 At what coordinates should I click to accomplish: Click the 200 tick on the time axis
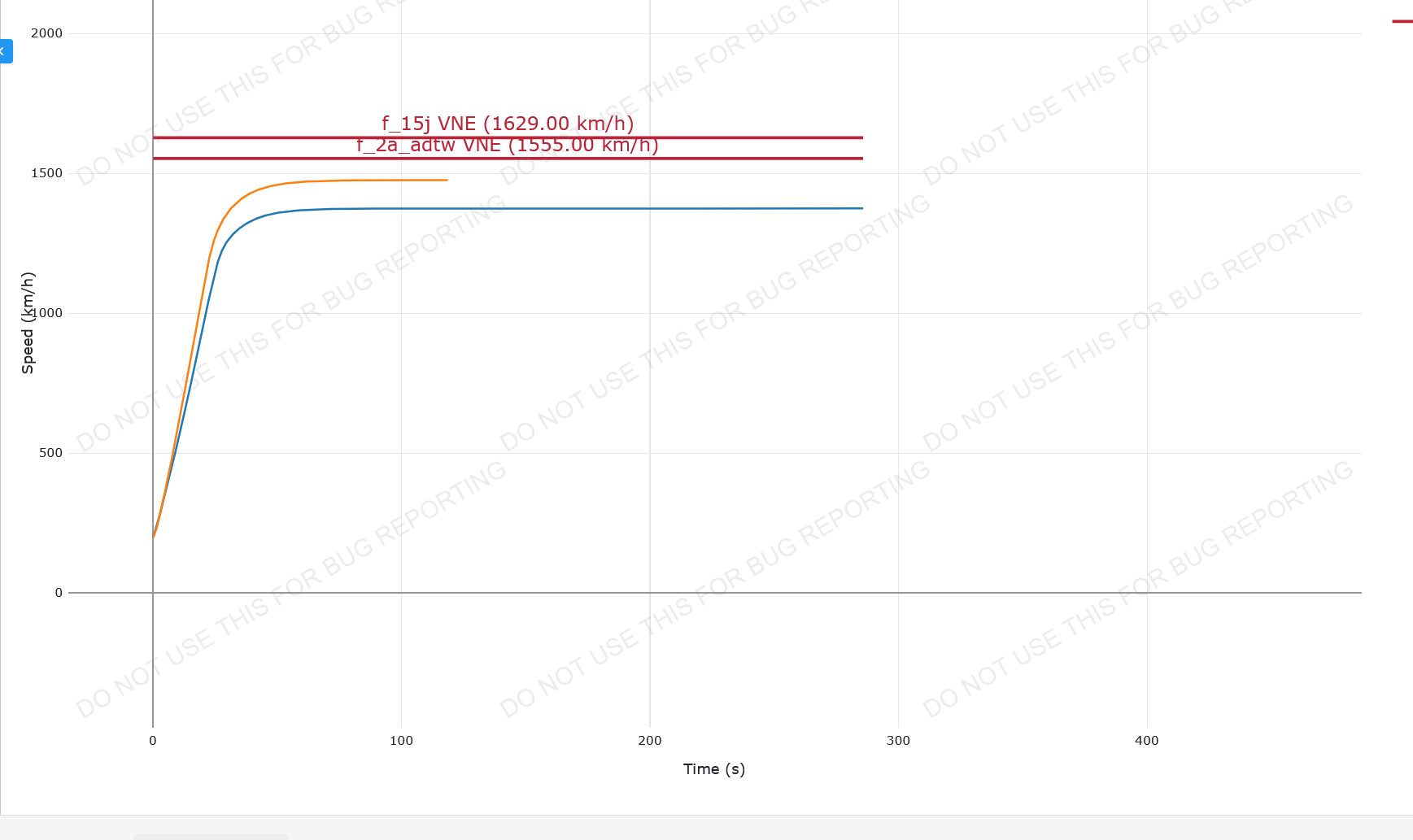[650, 741]
